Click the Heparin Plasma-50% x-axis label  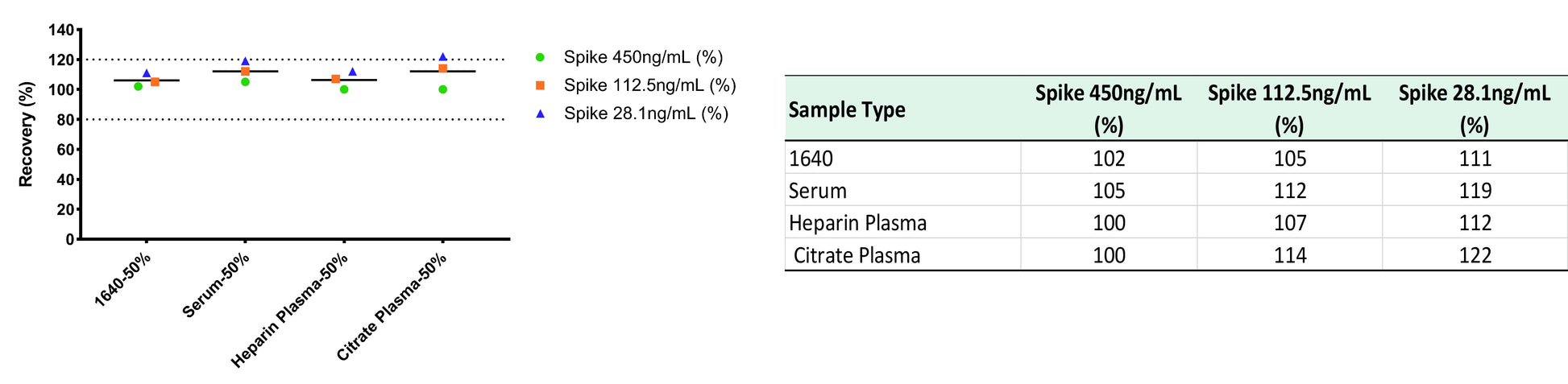pos(289,311)
